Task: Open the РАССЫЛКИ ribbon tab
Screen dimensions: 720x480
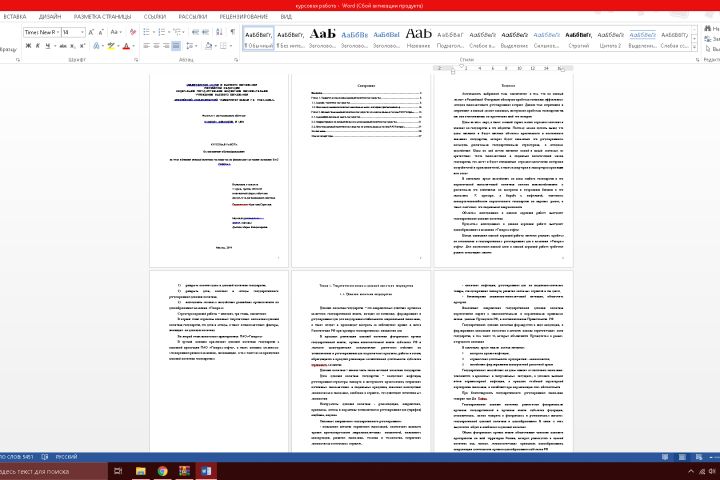Action: [x=193, y=17]
